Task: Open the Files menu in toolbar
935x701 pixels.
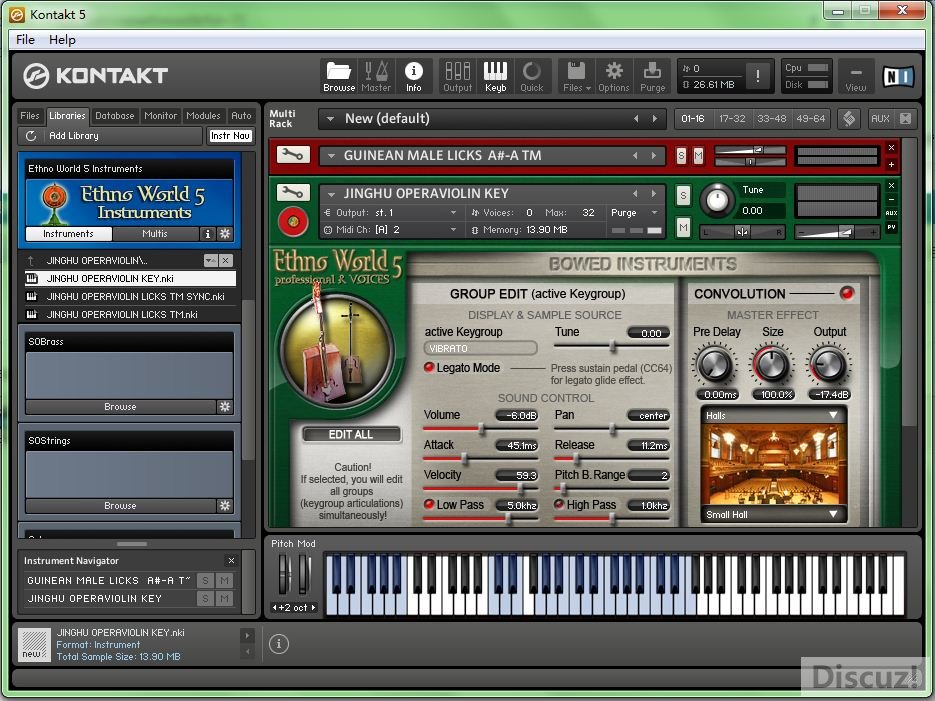Action: 577,76
